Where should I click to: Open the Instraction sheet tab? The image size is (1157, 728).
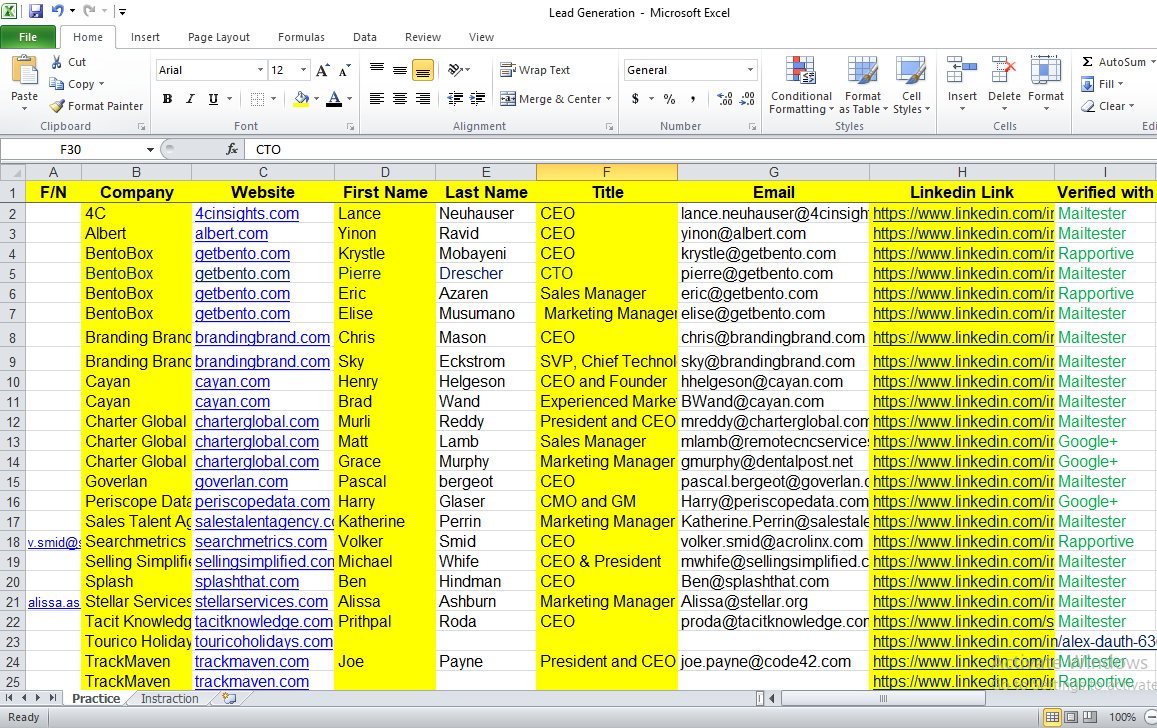tap(169, 698)
